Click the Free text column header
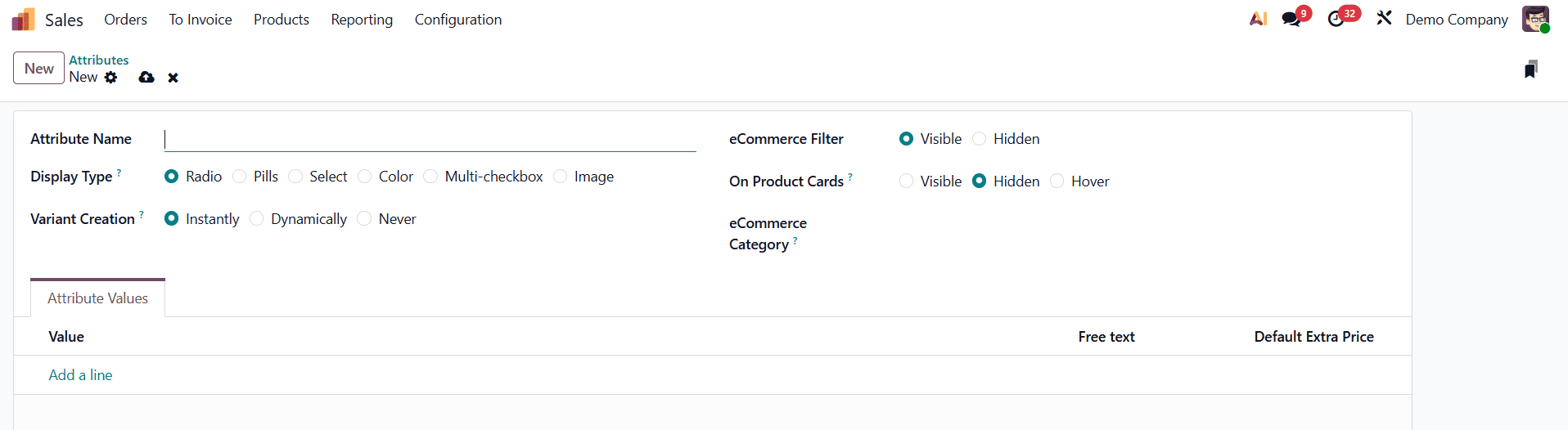 coord(1106,337)
